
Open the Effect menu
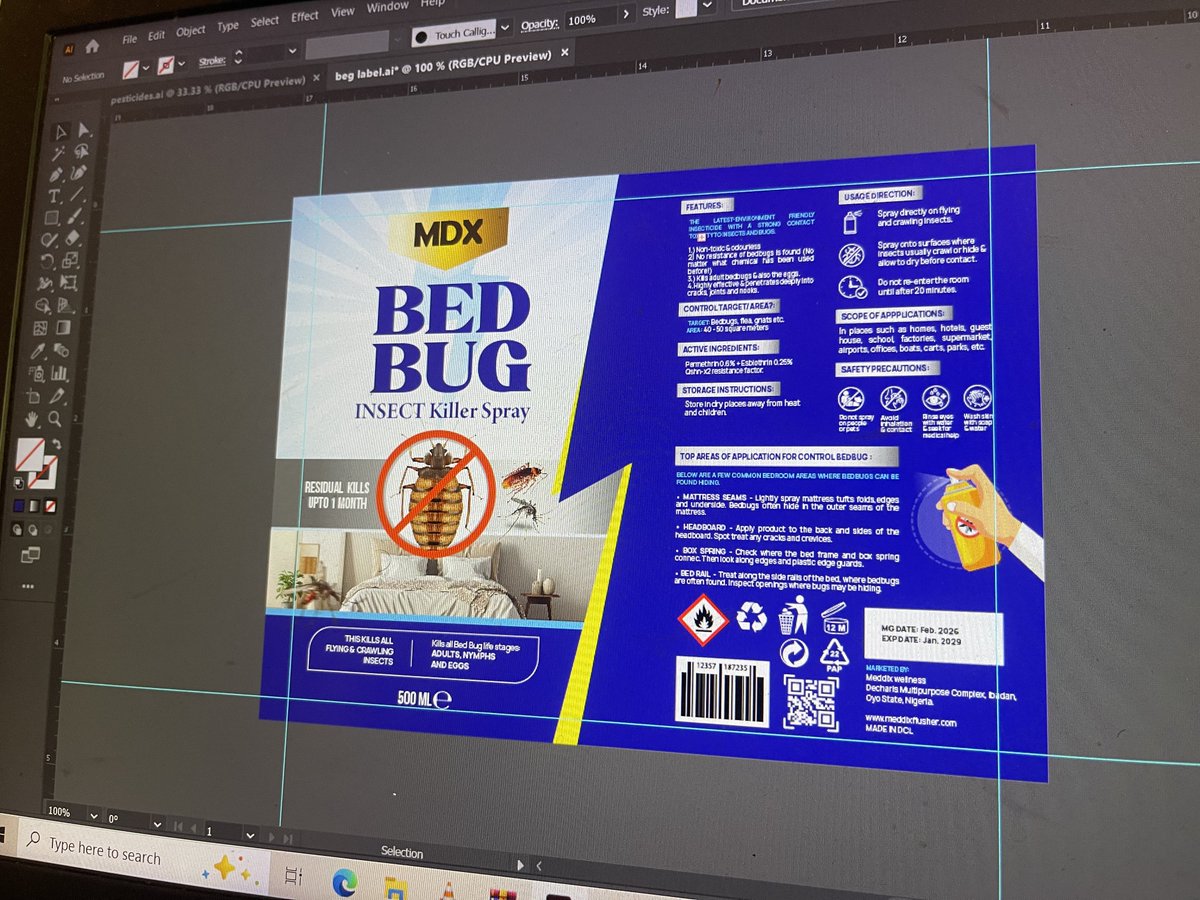(x=305, y=16)
